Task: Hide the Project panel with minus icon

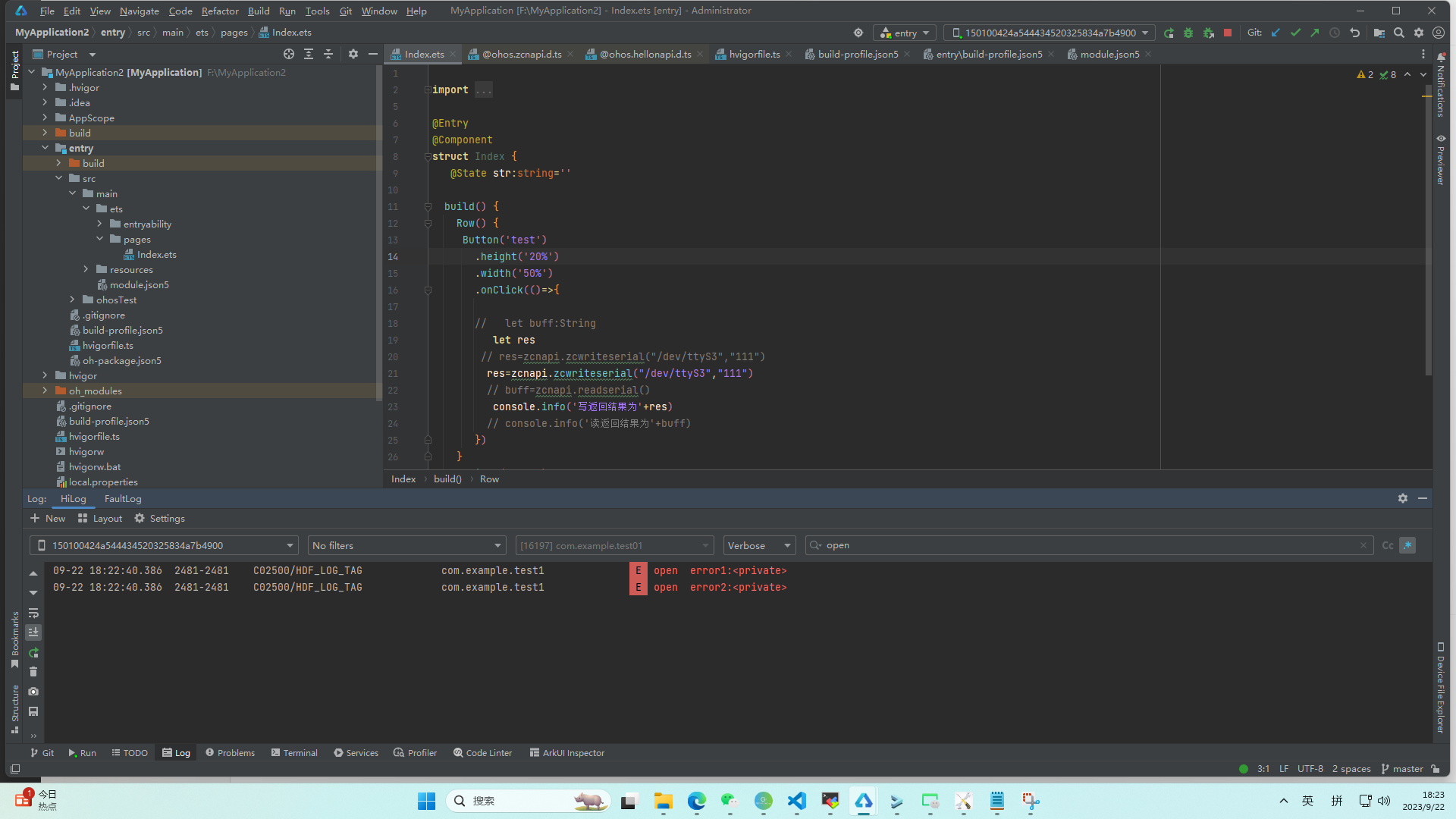Action: tap(372, 54)
